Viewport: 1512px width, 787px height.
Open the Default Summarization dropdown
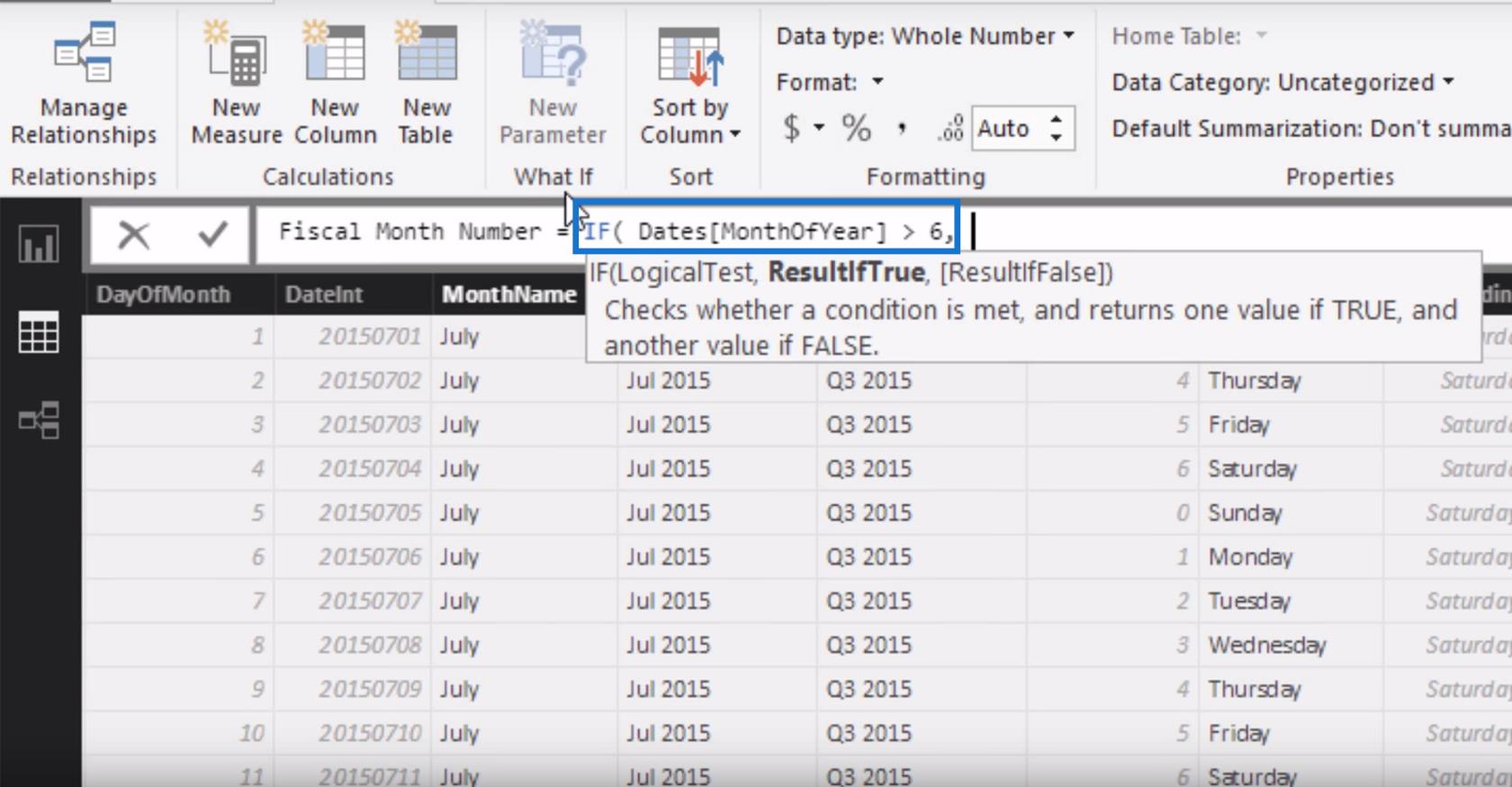pyautogui.click(x=1310, y=128)
